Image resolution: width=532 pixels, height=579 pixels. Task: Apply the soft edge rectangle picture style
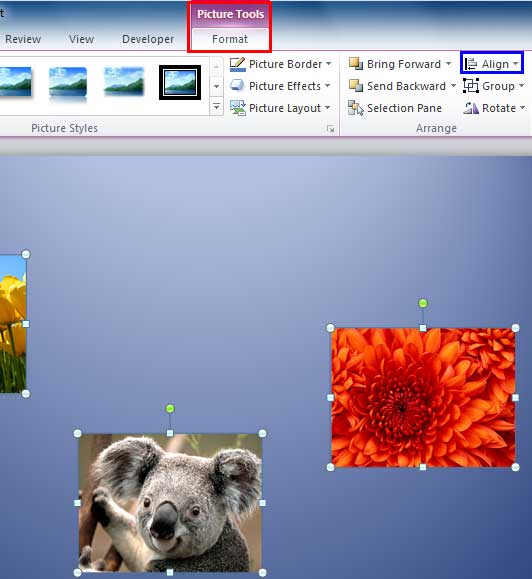[x=124, y=82]
